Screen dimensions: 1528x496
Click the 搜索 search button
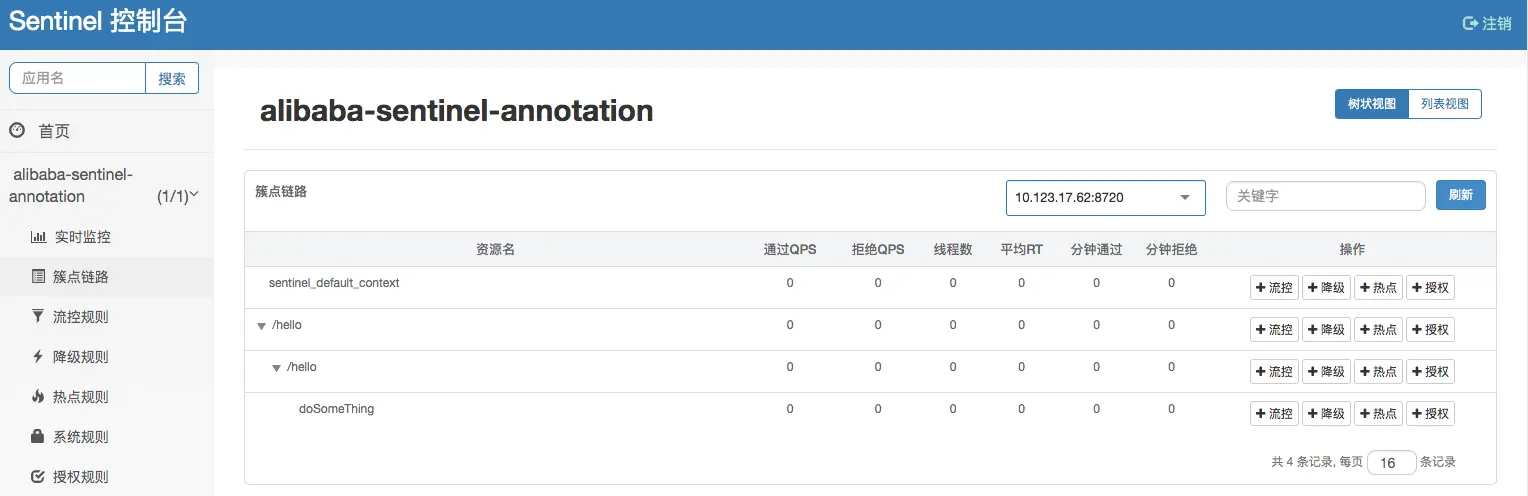172,78
